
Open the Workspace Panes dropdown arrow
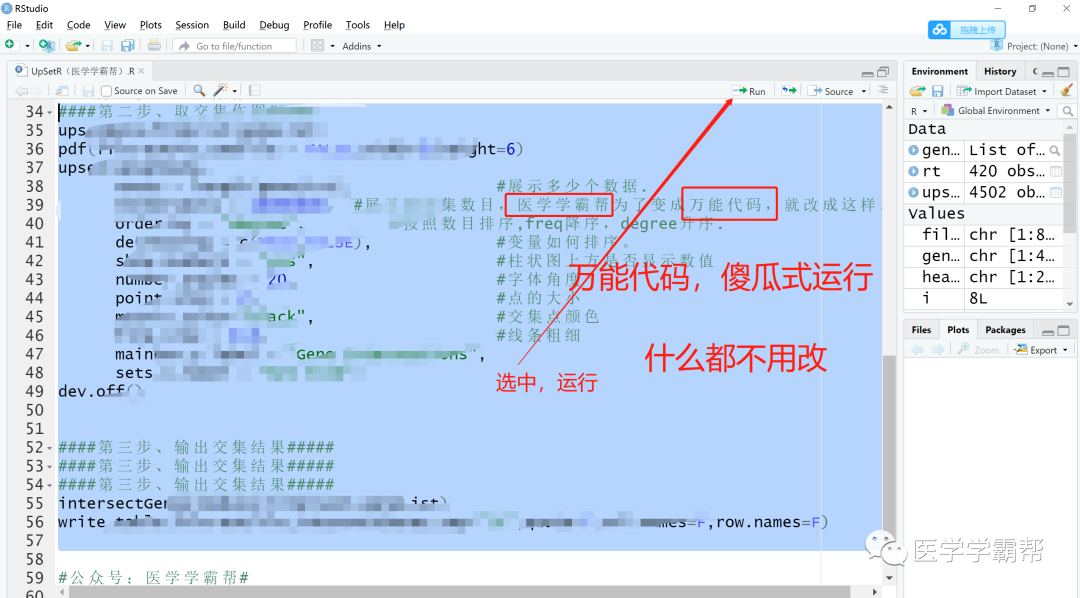coord(333,46)
